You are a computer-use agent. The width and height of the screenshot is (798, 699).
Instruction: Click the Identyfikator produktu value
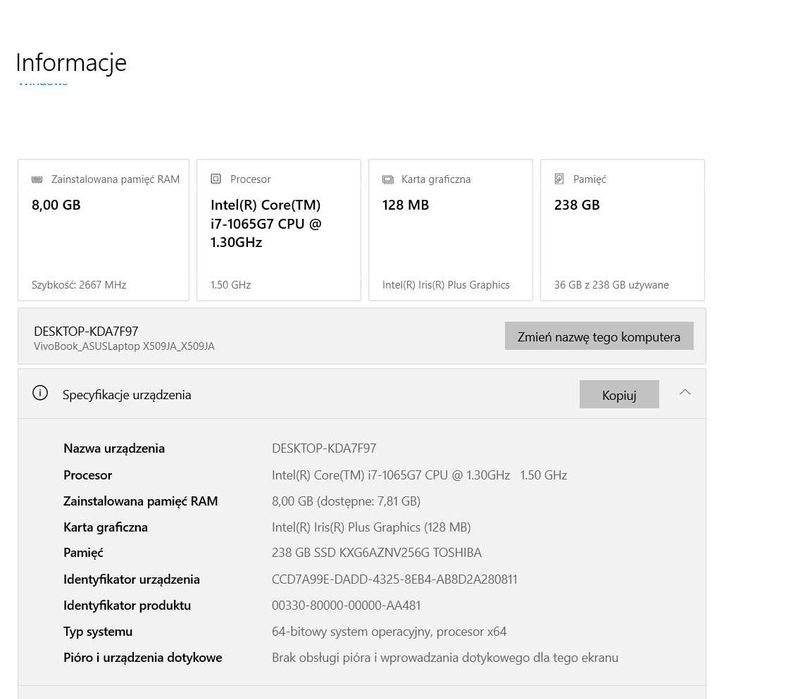click(346, 605)
